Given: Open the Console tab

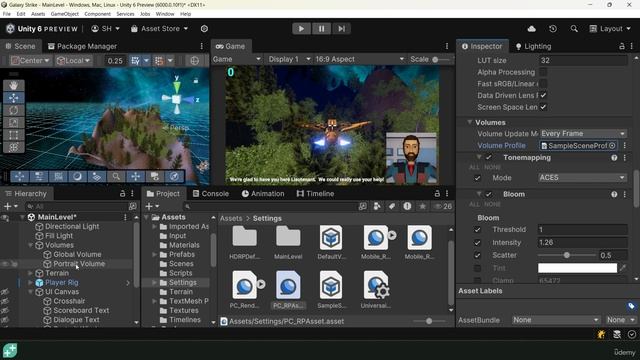Looking at the screenshot, I should click(x=211, y=193).
